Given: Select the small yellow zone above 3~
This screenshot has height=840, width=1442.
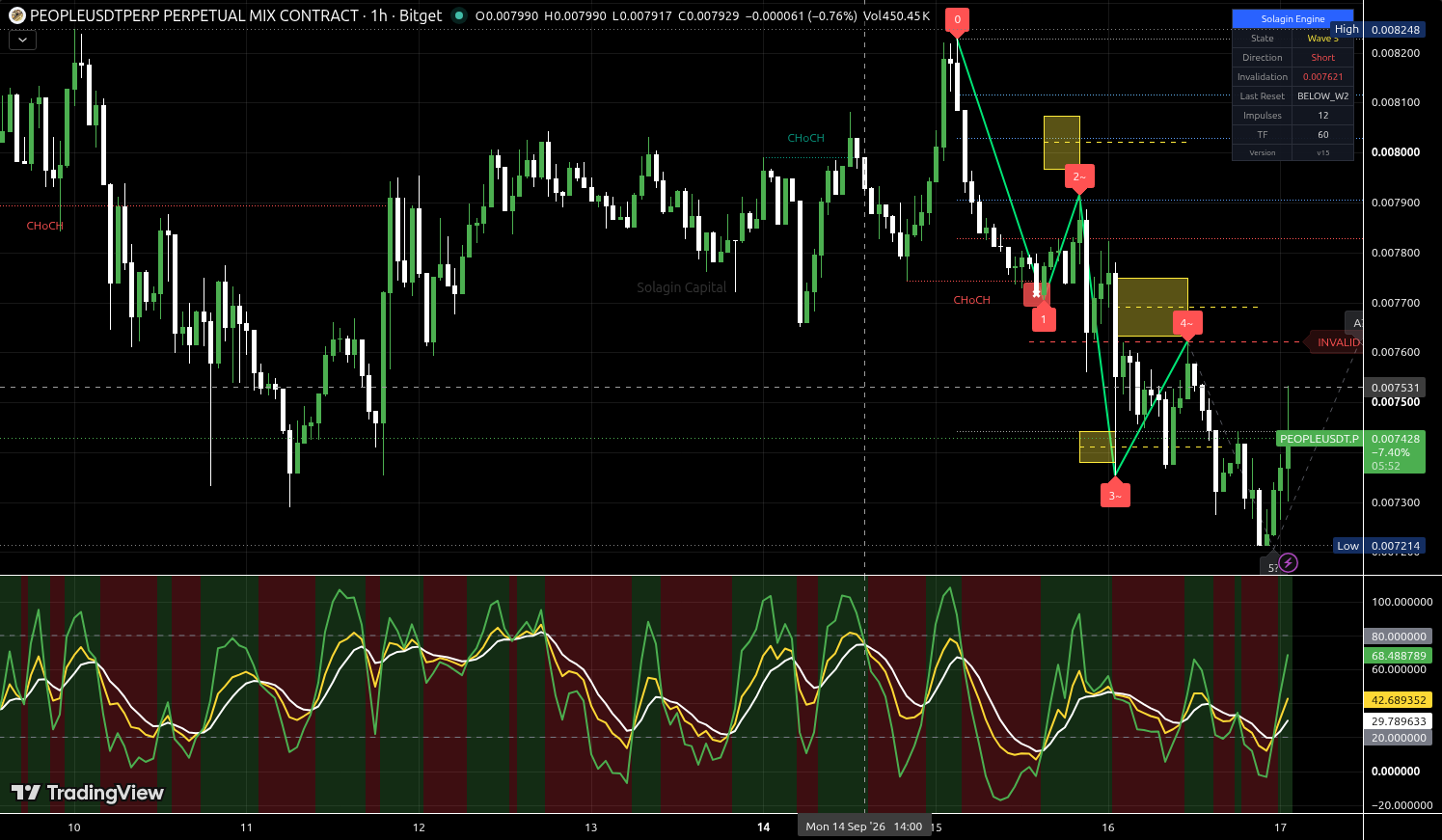Looking at the screenshot, I should [x=1097, y=447].
